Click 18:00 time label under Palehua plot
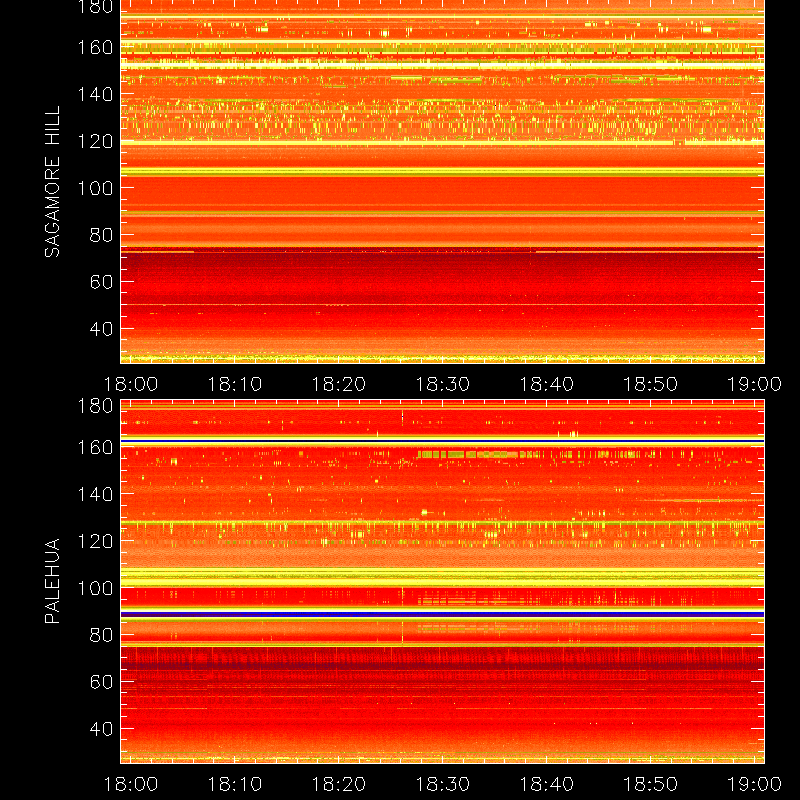This screenshot has height=800, width=800. click(131, 784)
